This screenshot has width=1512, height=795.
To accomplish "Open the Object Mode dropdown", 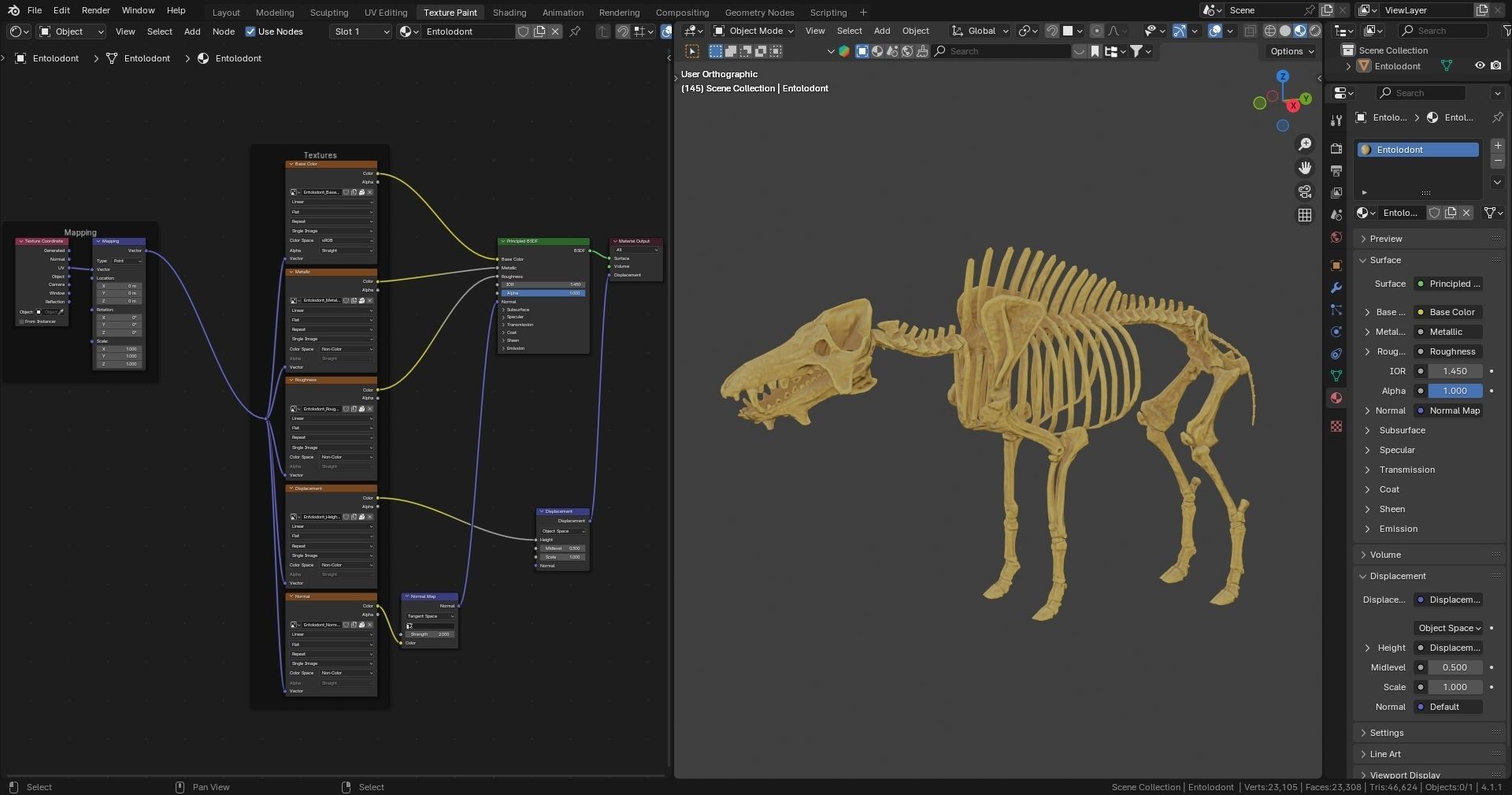I will point(753,31).
